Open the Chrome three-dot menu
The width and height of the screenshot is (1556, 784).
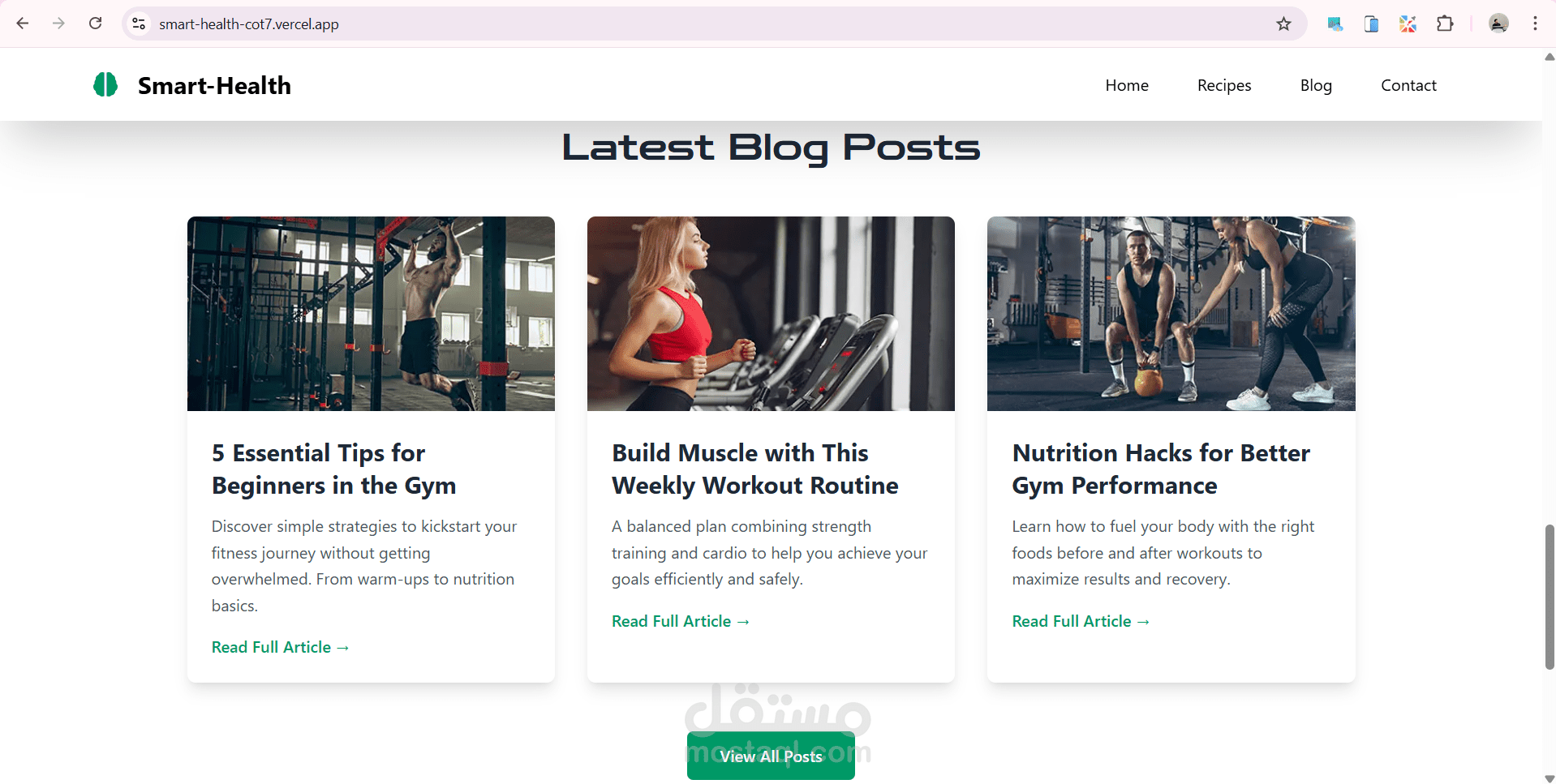coord(1535,24)
